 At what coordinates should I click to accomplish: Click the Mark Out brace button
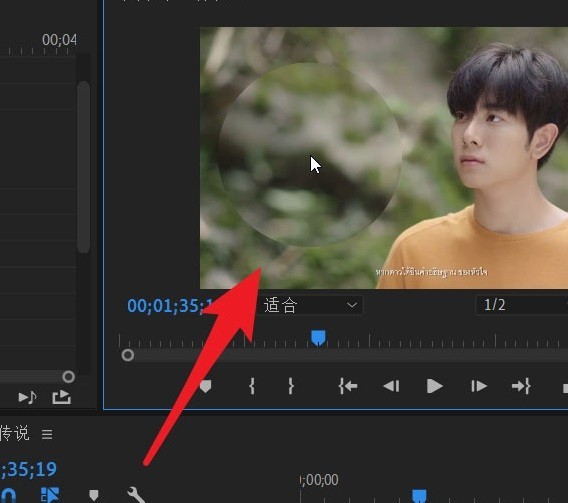(x=291, y=386)
